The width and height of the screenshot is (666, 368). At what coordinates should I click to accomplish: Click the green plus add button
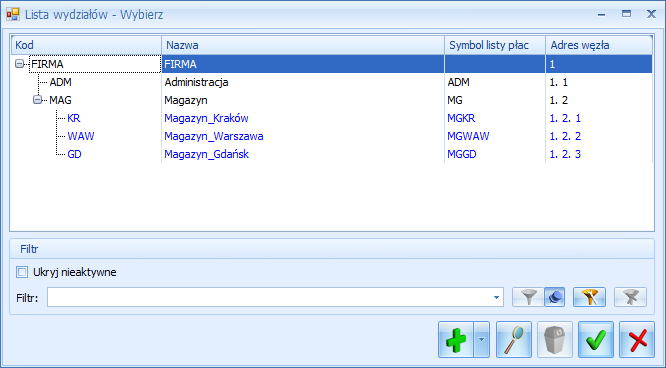456,340
